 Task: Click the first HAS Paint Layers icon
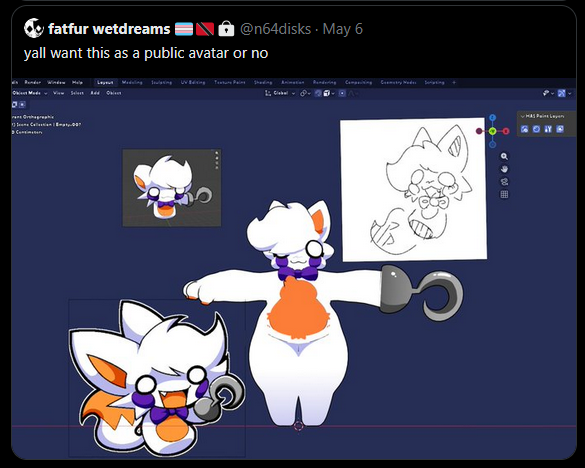click(x=525, y=129)
